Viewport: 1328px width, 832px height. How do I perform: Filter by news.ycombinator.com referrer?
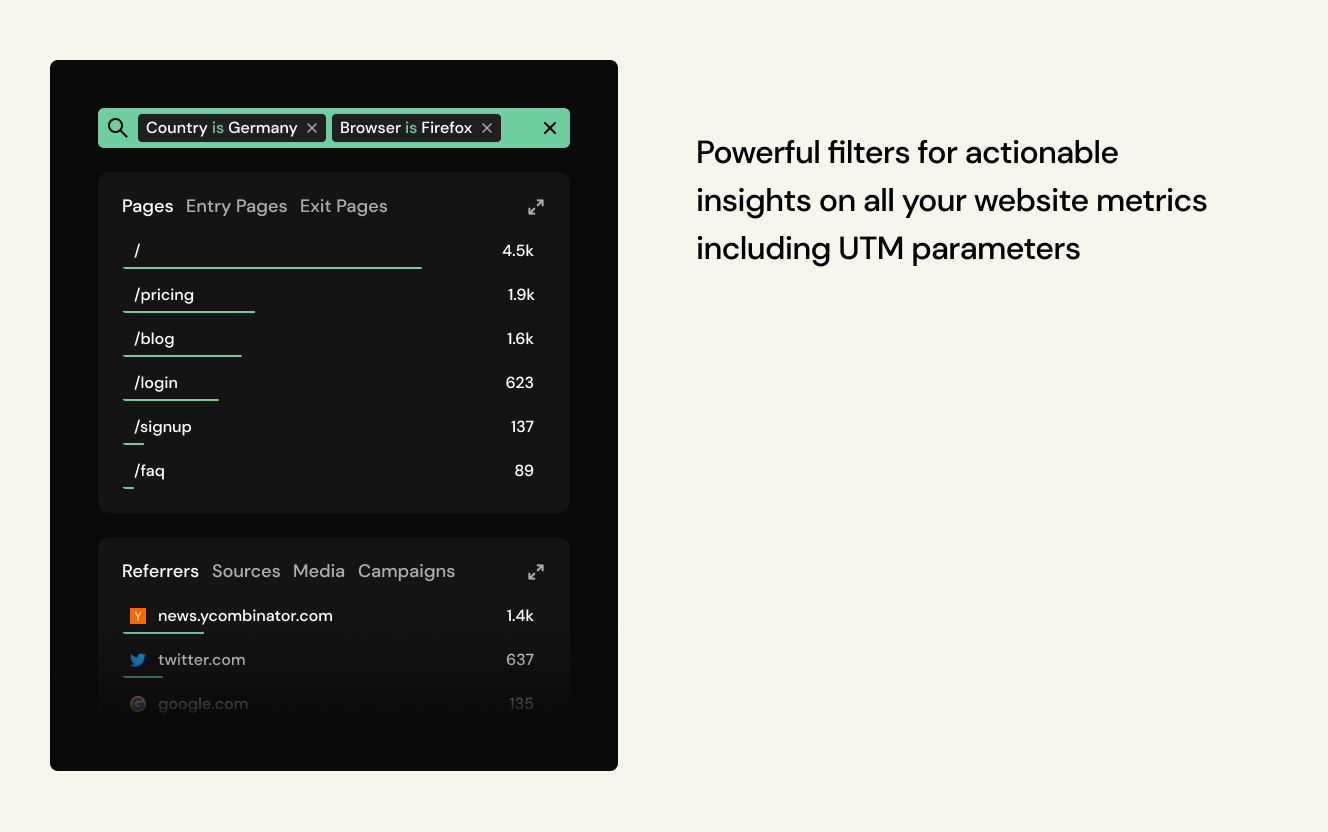pyautogui.click(x=245, y=616)
